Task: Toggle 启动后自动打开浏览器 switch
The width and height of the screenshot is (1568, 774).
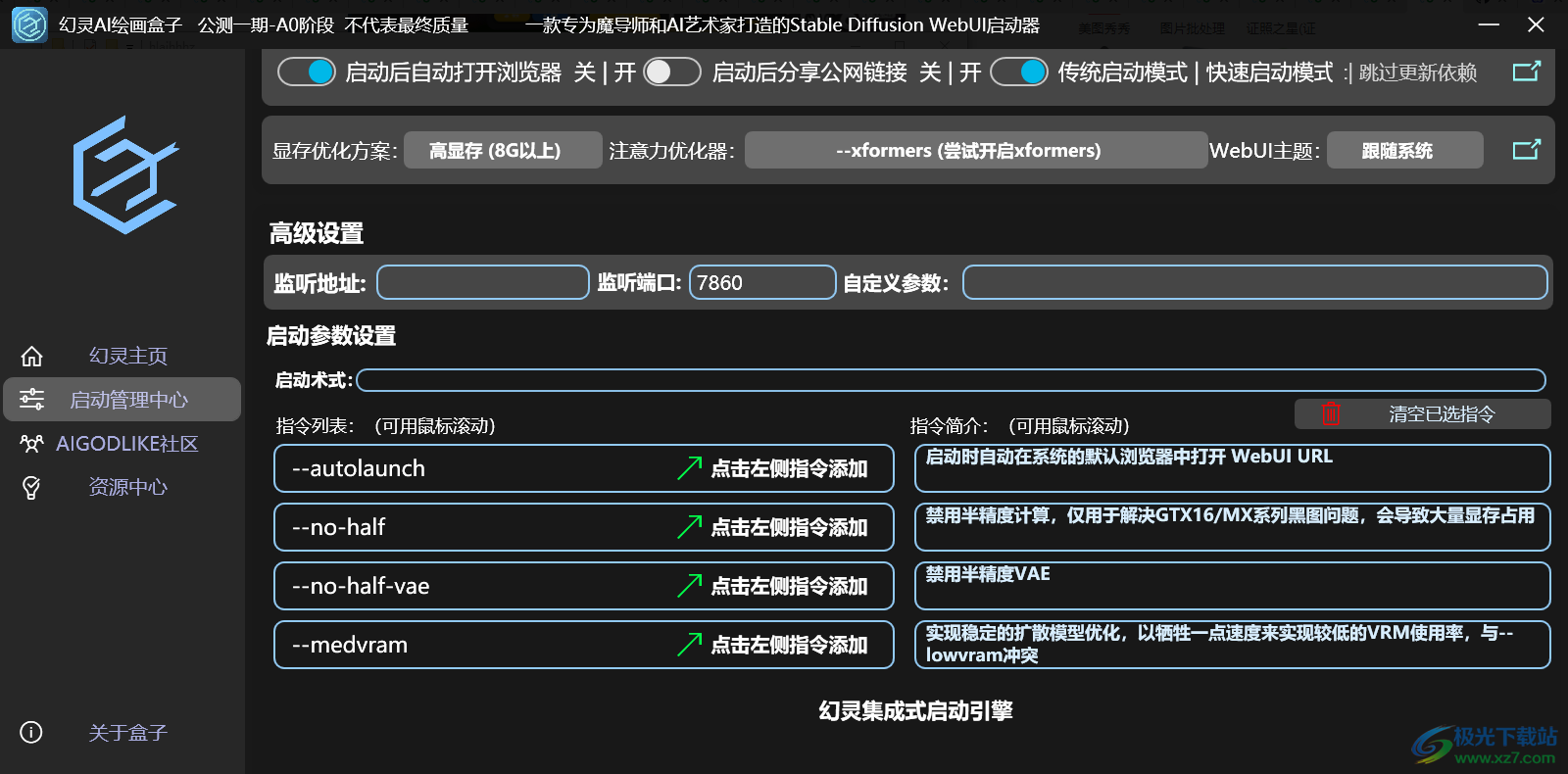Action: 307,72
